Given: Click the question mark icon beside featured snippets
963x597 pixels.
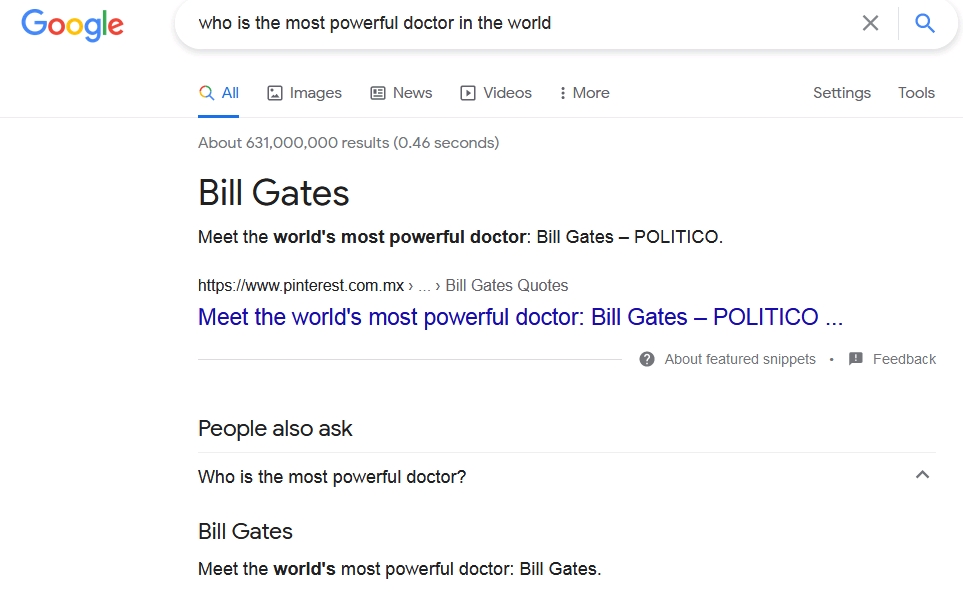Looking at the screenshot, I should 647,359.
